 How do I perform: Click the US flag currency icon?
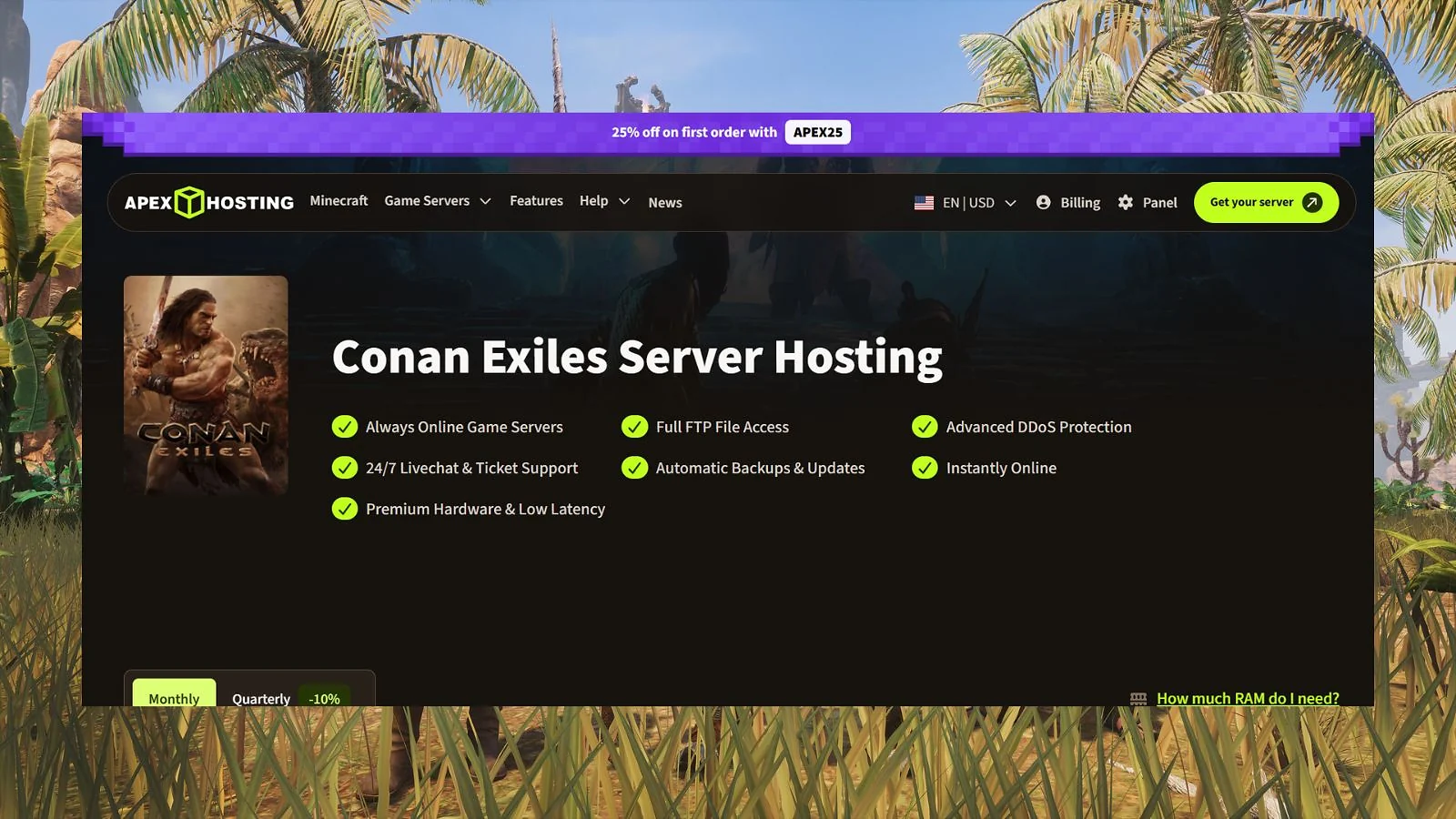(x=924, y=203)
